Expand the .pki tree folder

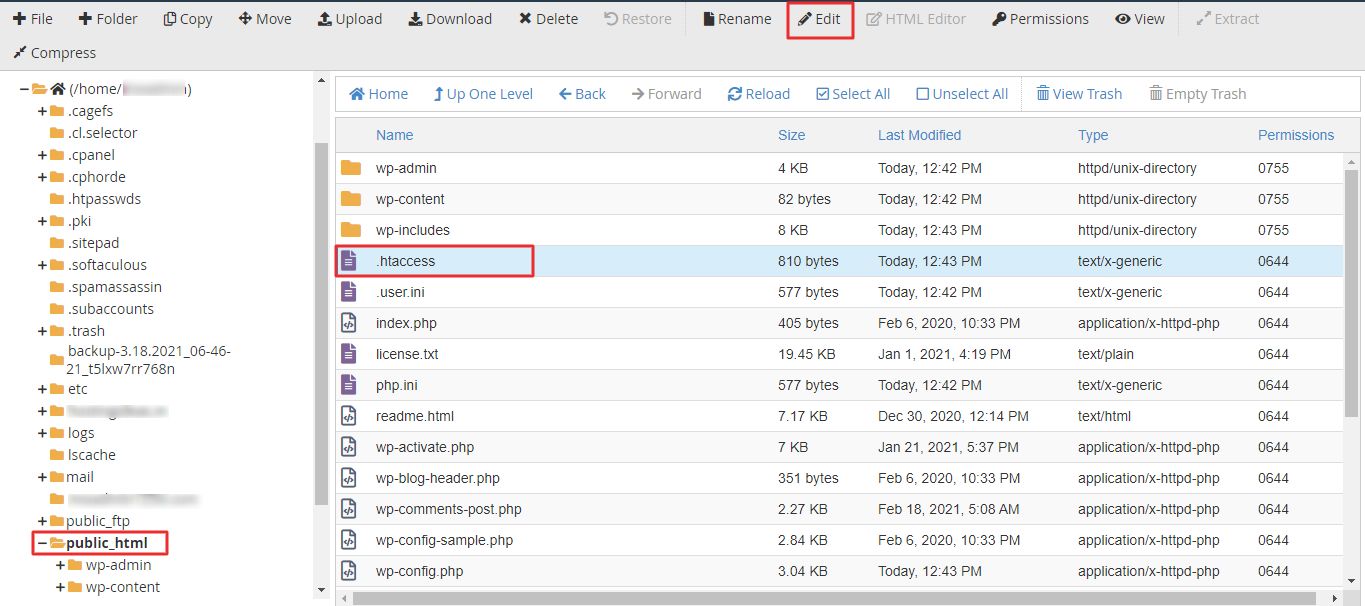coord(42,221)
